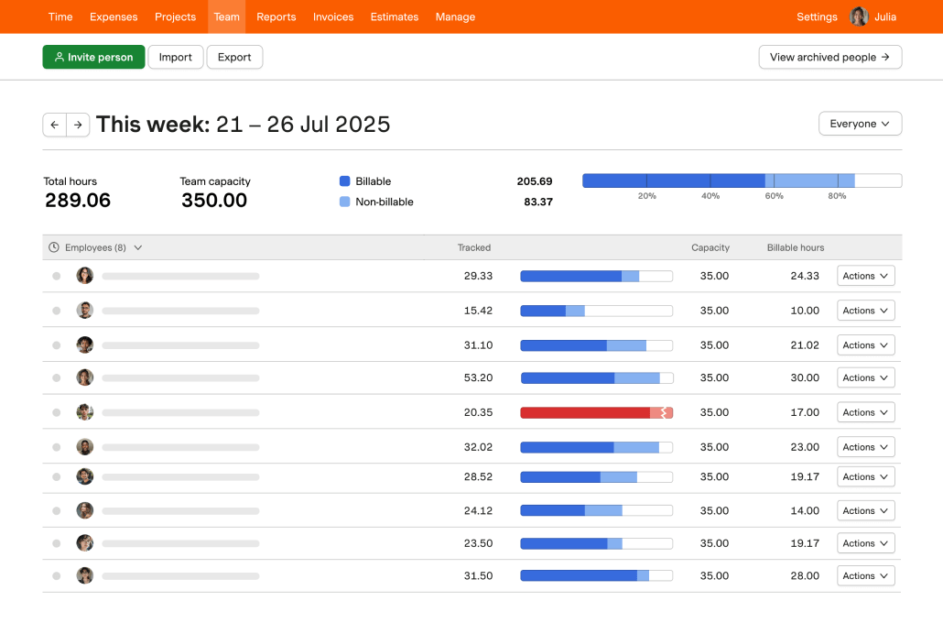The width and height of the screenshot is (943, 623).
Task: Switch to the Reports tab
Action: [276, 16]
